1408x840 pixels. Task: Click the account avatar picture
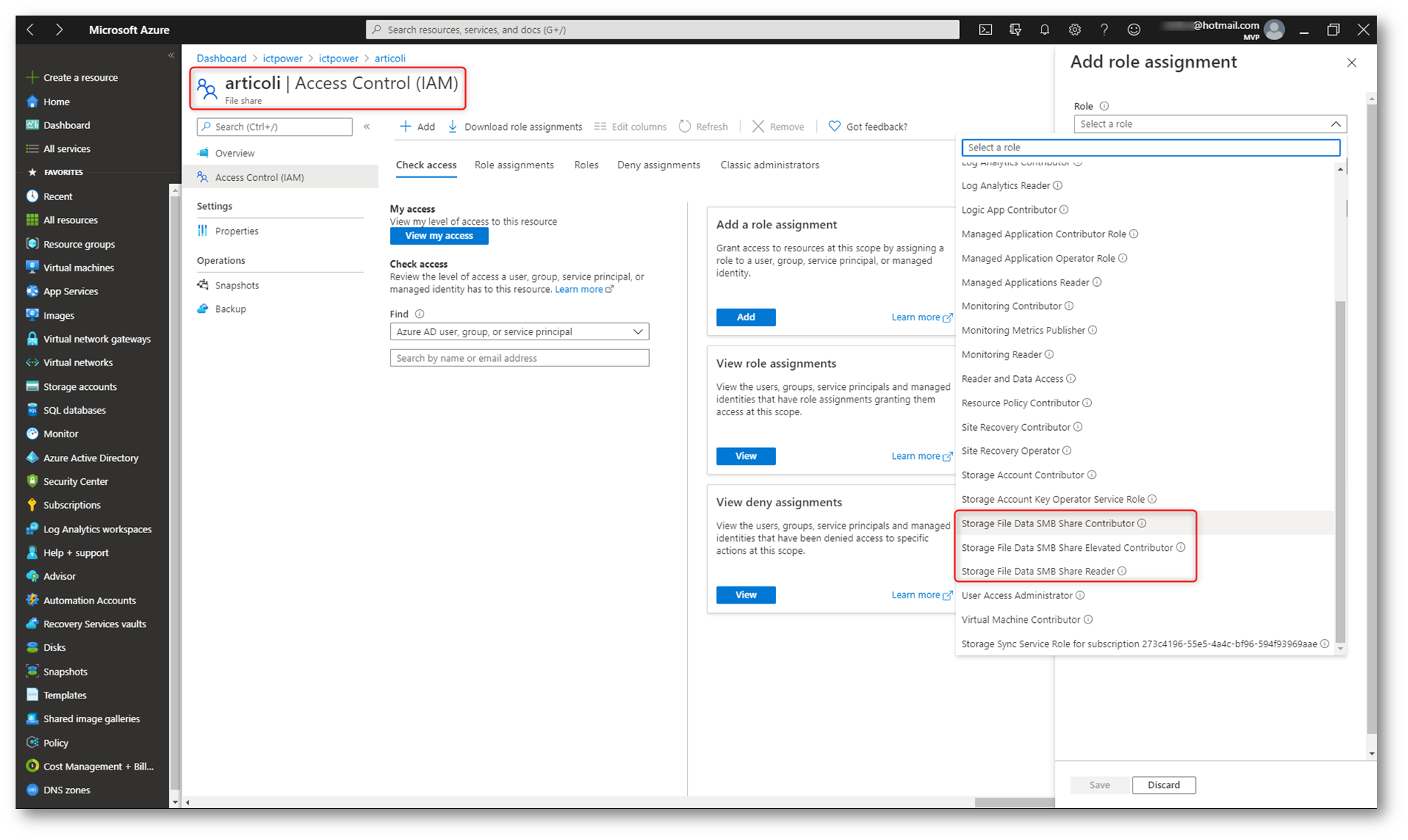tap(1274, 30)
